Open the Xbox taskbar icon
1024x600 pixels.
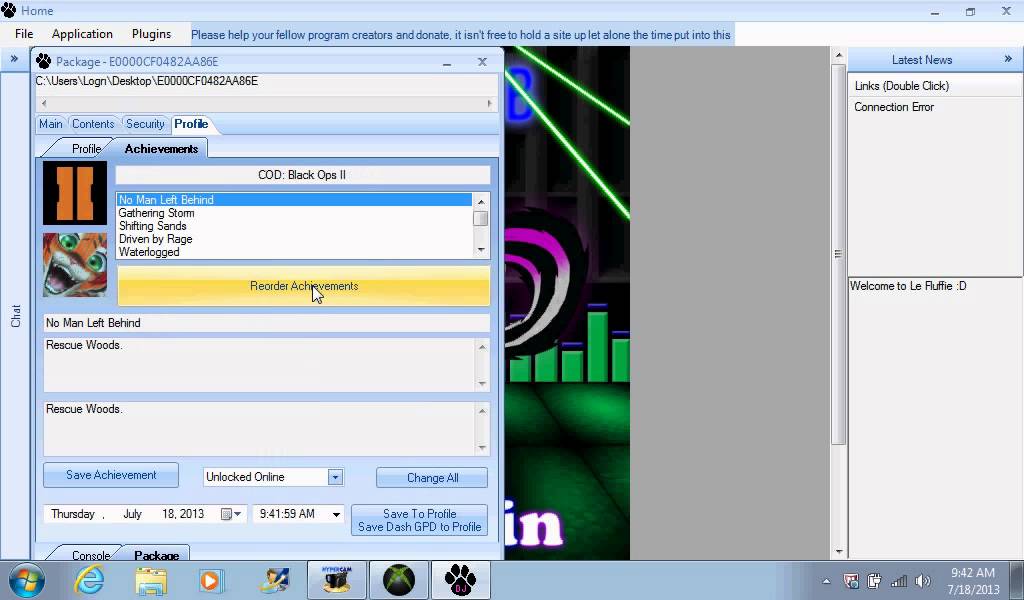coord(399,580)
